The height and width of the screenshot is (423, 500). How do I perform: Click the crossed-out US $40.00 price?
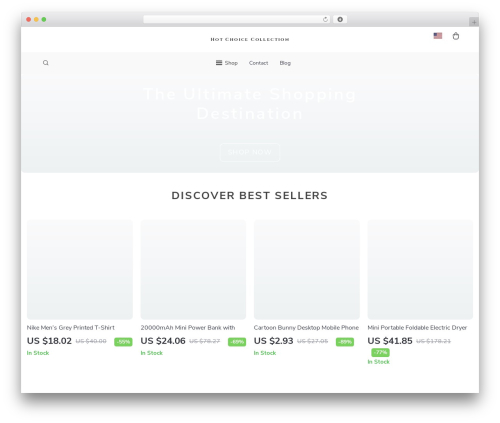point(91,341)
